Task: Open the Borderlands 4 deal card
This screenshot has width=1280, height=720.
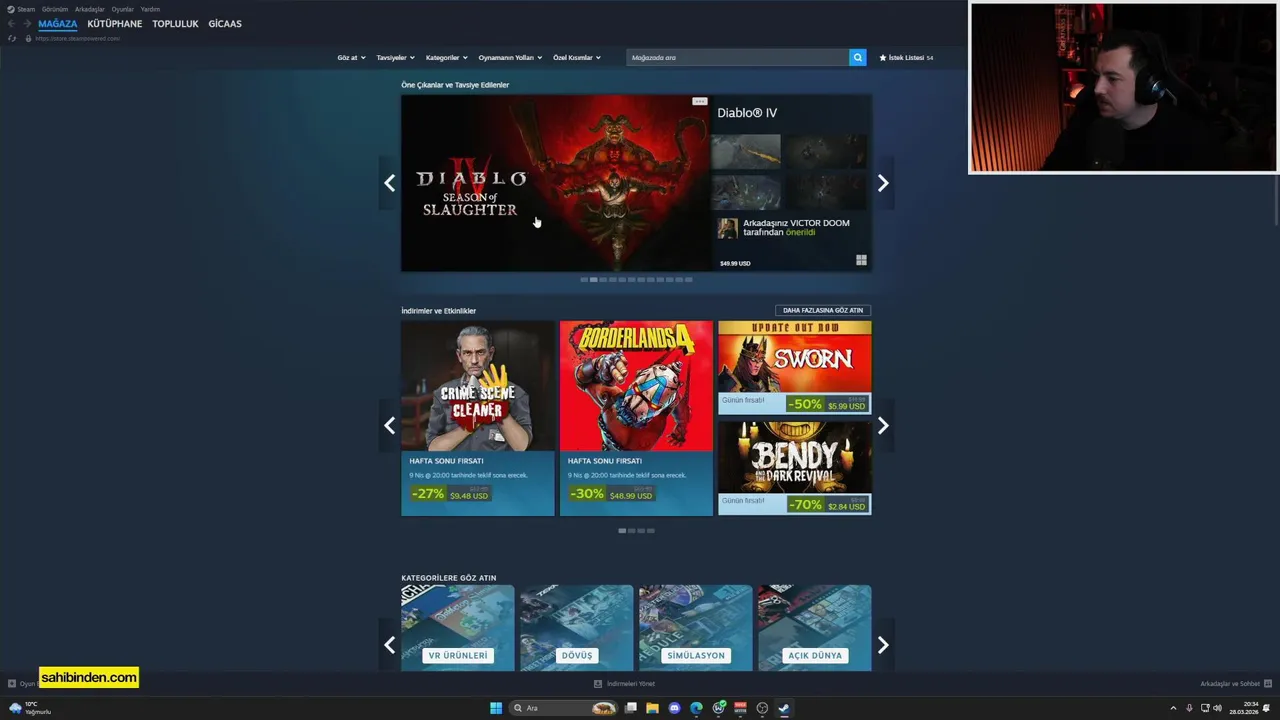Action: tap(636, 418)
